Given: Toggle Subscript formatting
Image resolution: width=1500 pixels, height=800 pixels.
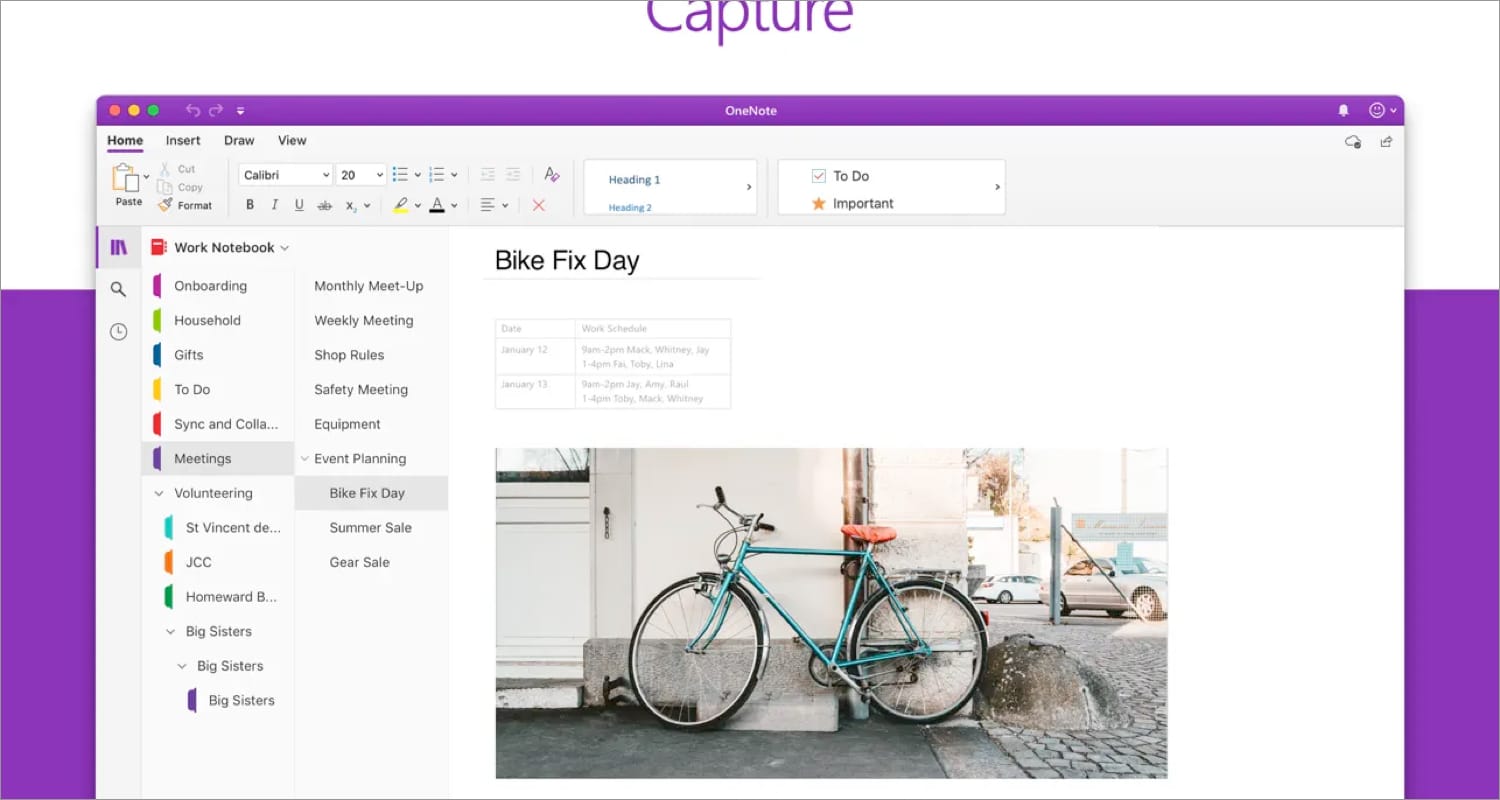Looking at the screenshot, I should click(351, 206).
